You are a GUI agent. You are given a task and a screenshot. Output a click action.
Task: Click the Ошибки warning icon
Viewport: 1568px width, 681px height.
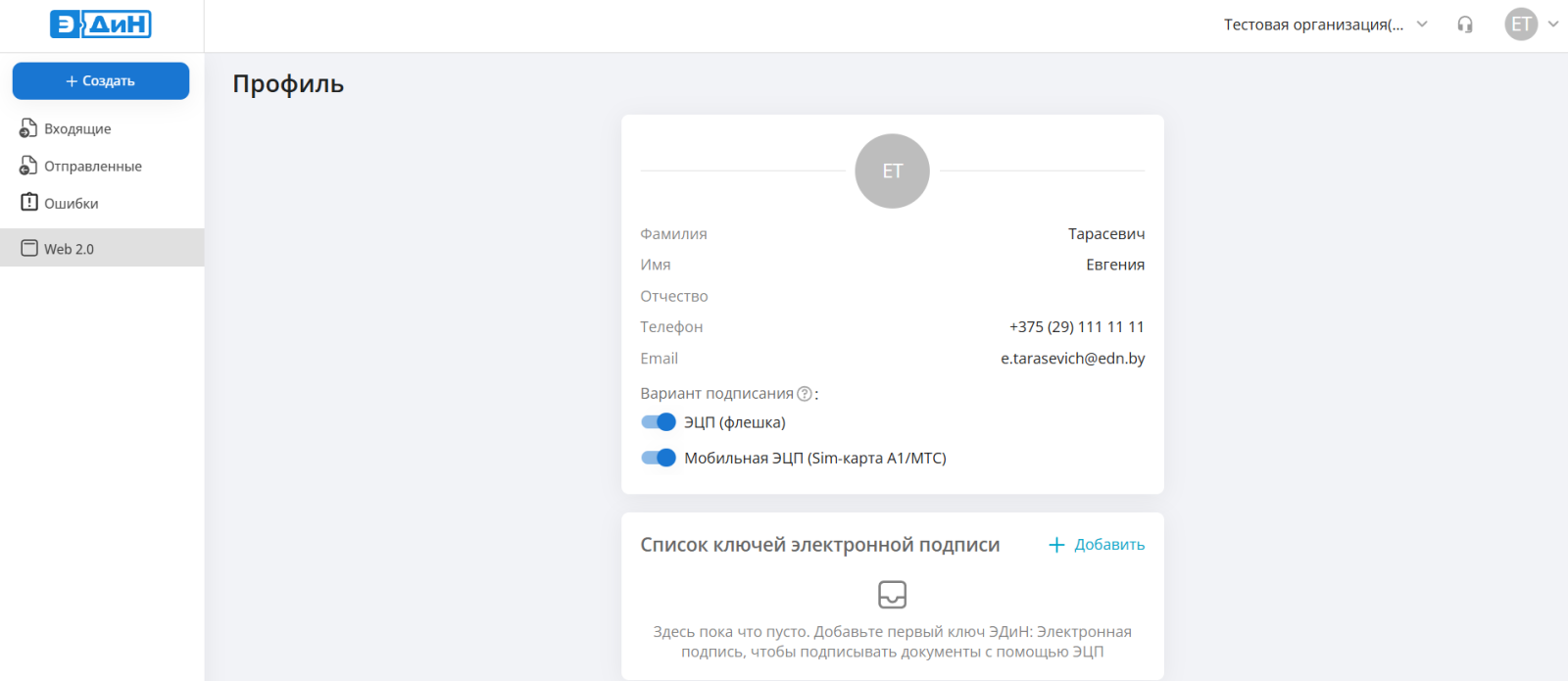[x=29, y=203]
